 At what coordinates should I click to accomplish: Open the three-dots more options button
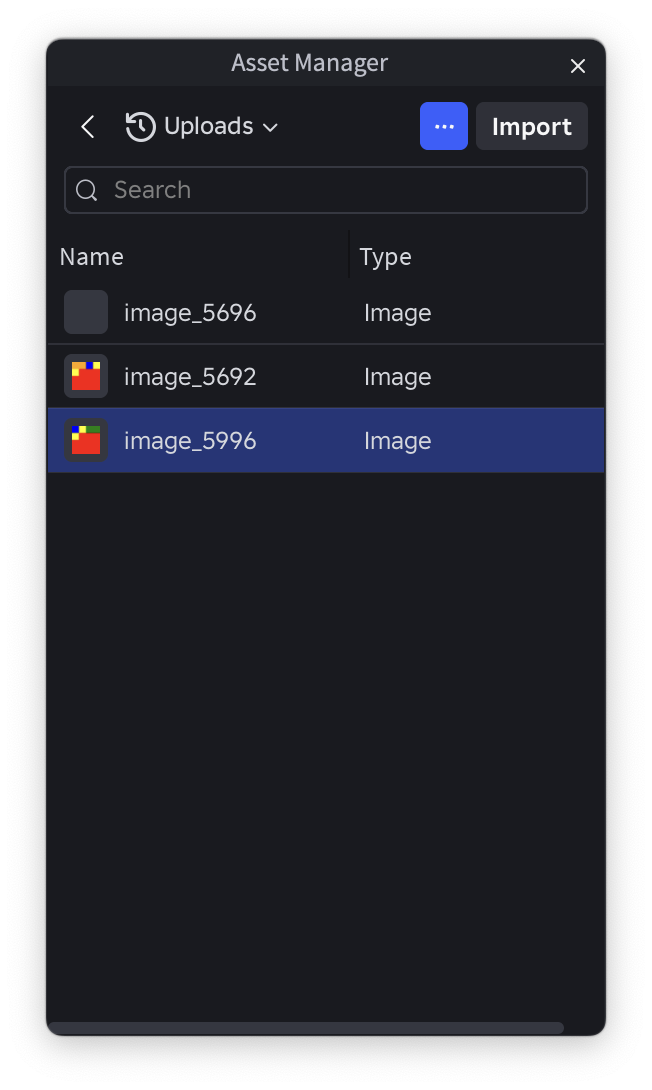pos(443,126)
